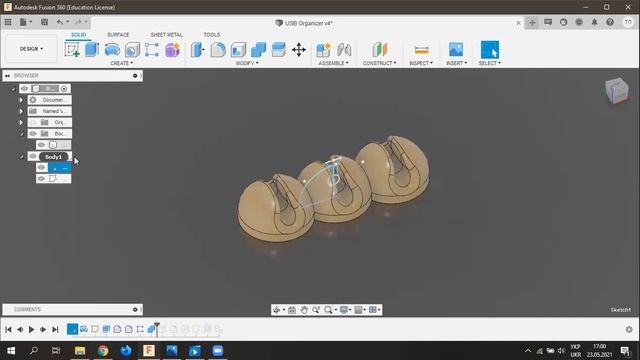Activate the Zoom window tool
Screen dimensions: 640x360
pos(328,310)
